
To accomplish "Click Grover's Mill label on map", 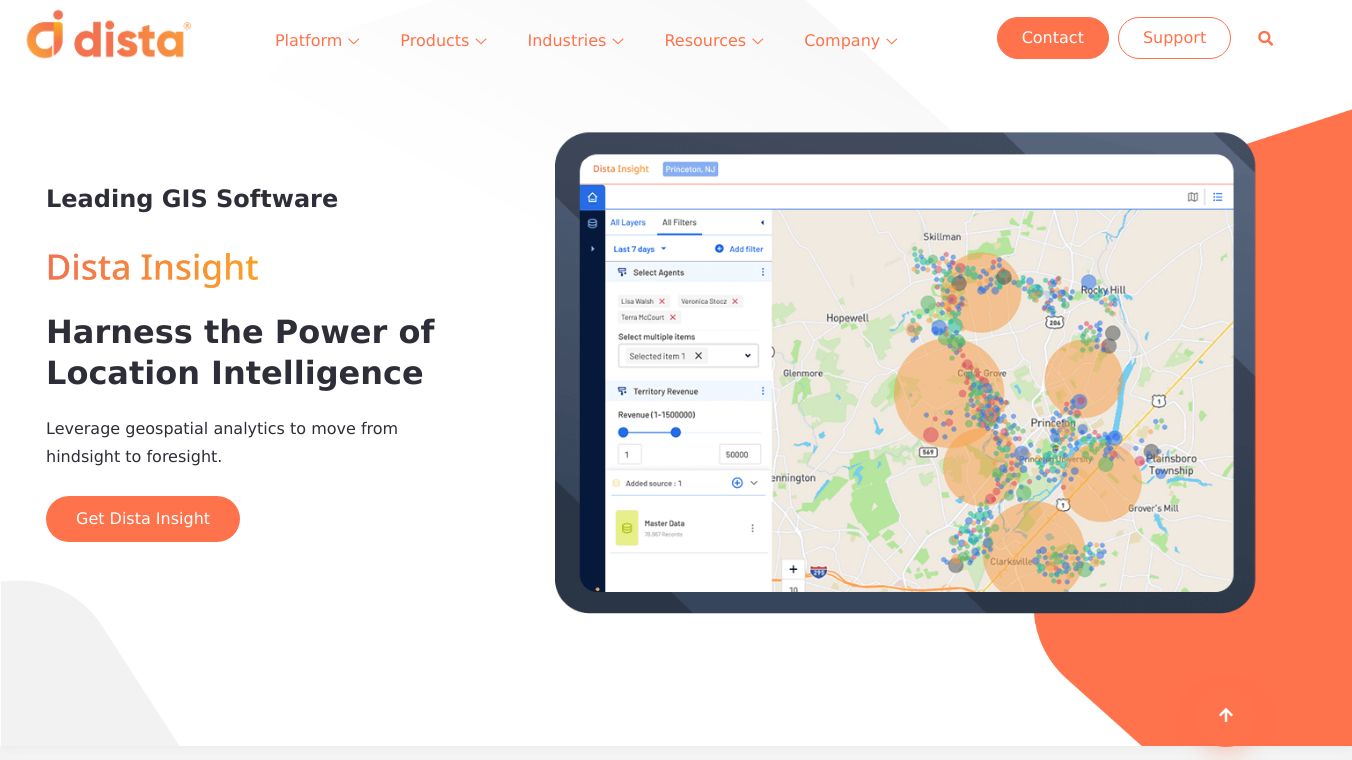I will (1153, 509).
